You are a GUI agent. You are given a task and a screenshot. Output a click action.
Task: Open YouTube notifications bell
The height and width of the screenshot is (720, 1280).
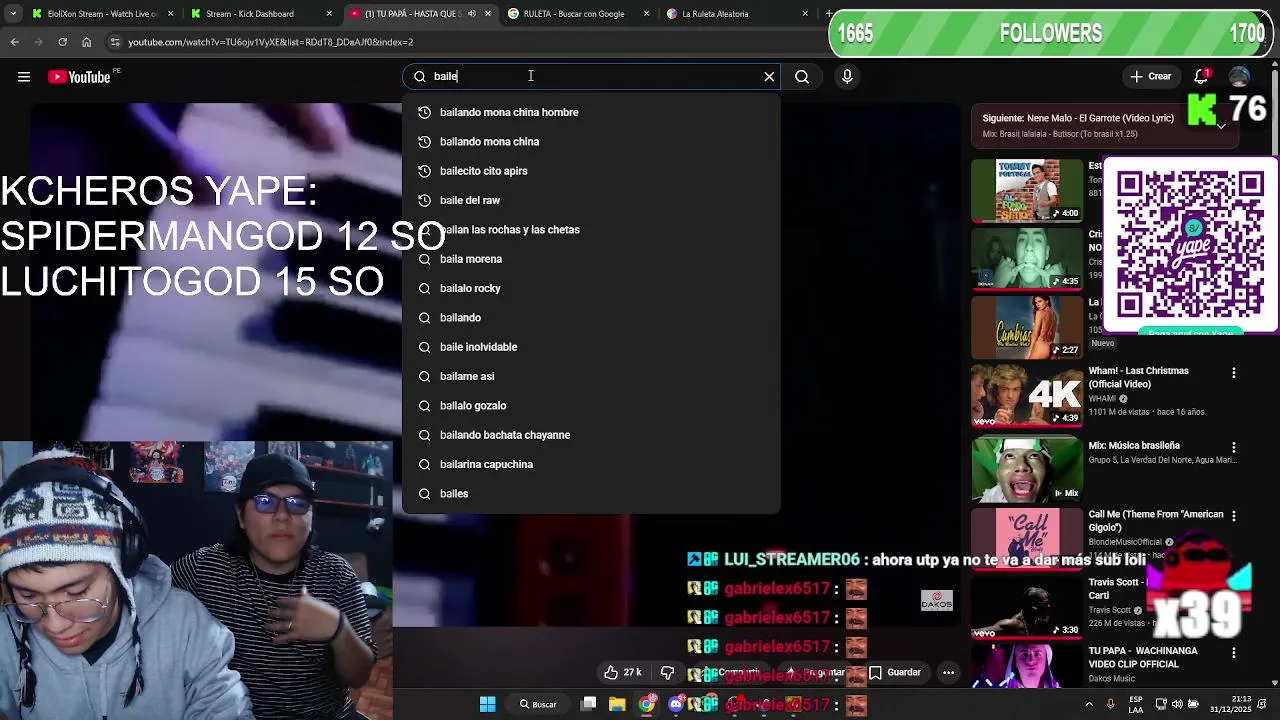tap(1201, 77)
